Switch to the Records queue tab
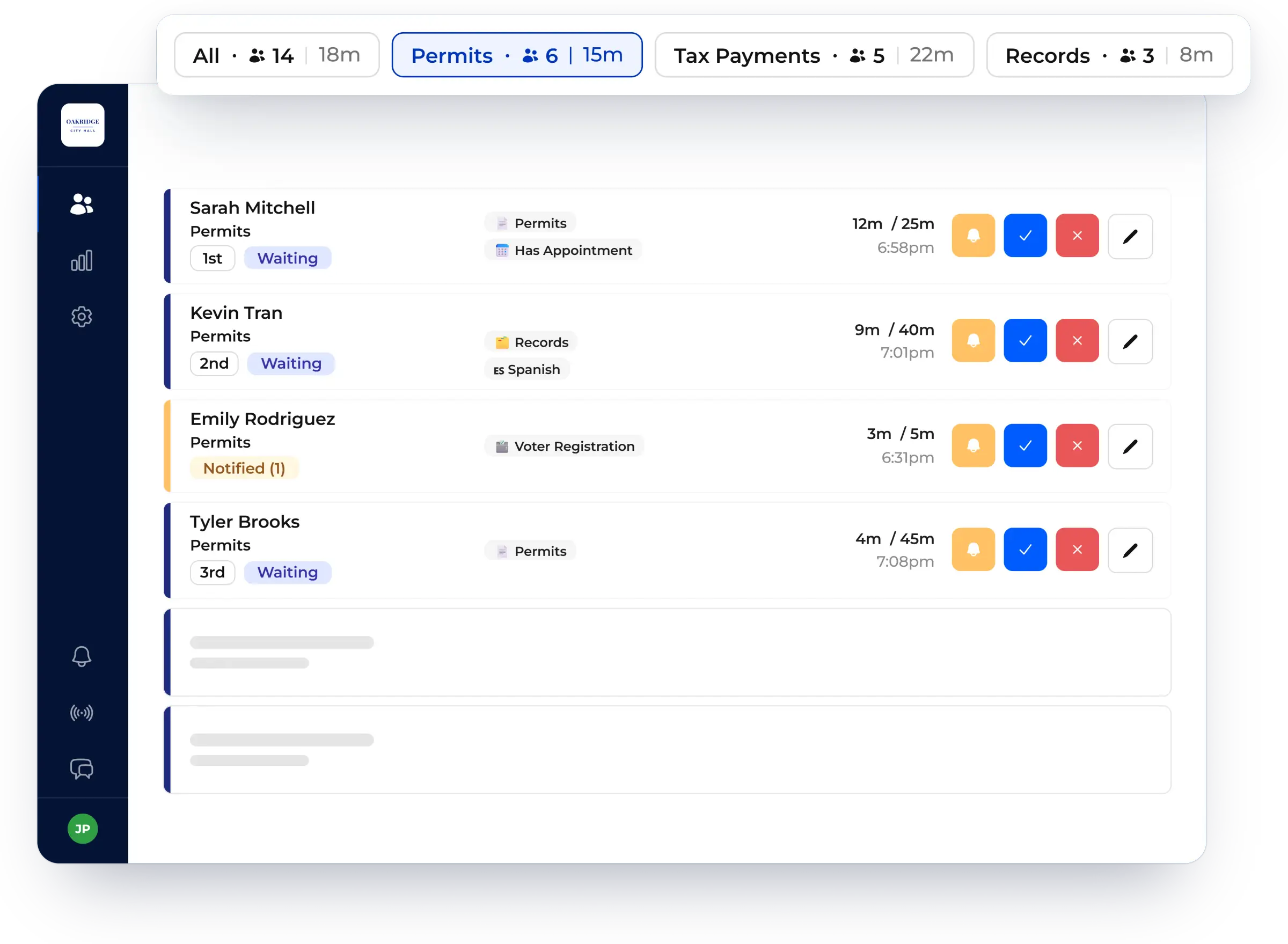 [x=1109, y=55]
